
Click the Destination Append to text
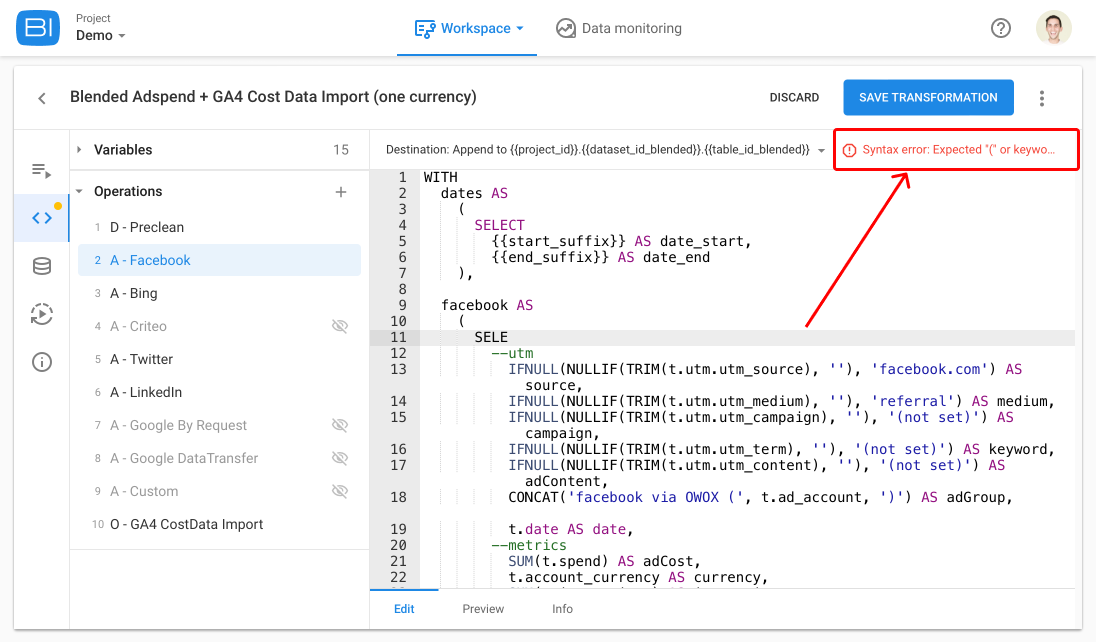pos(598,150)
